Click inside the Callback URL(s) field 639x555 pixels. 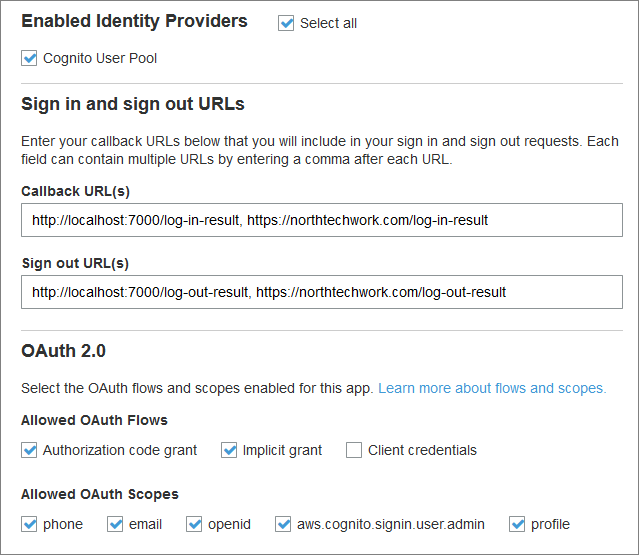pos(320,220)
